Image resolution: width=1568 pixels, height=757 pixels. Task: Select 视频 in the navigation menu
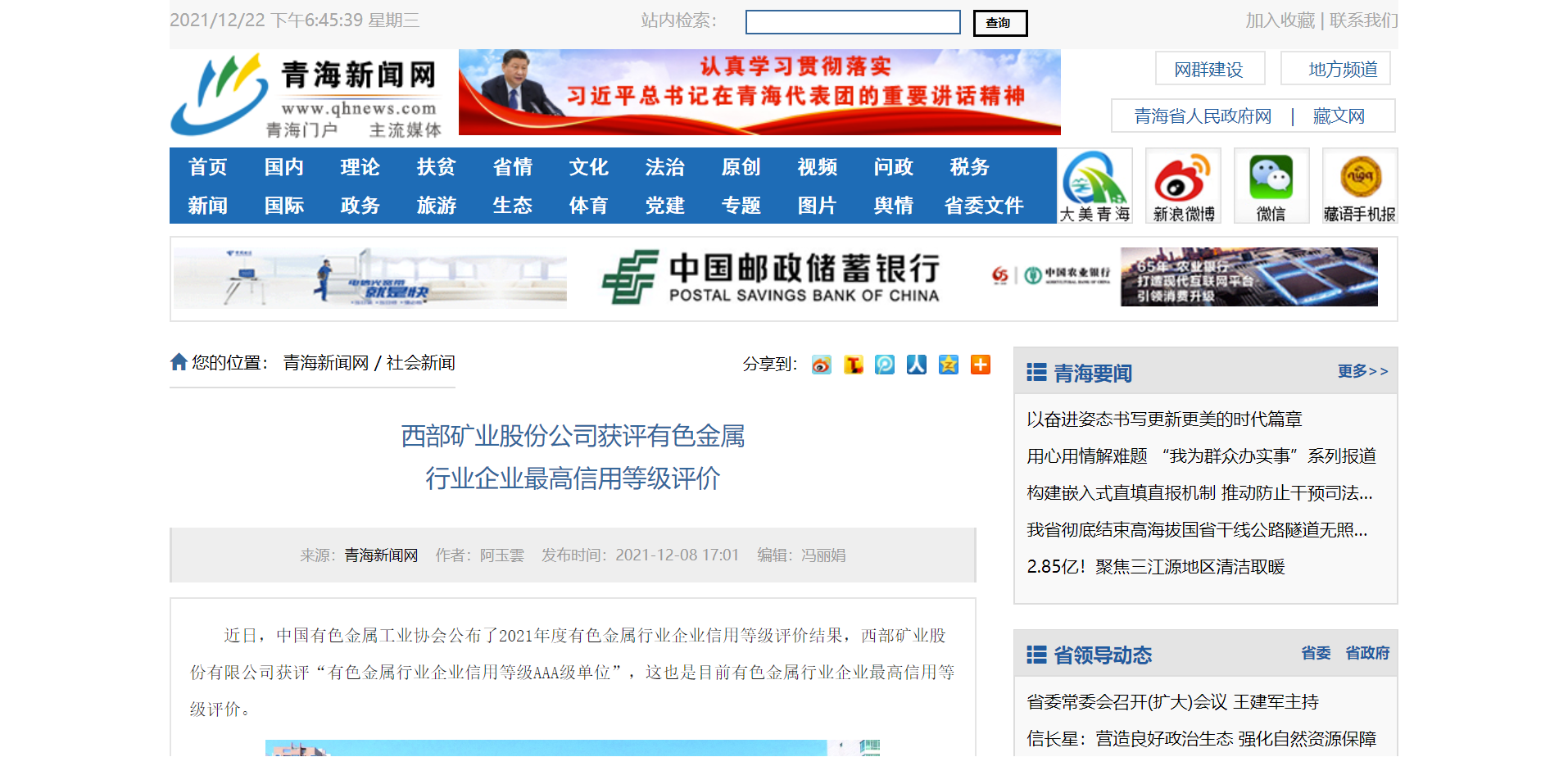pyautogui.click(x=817, y=167)
